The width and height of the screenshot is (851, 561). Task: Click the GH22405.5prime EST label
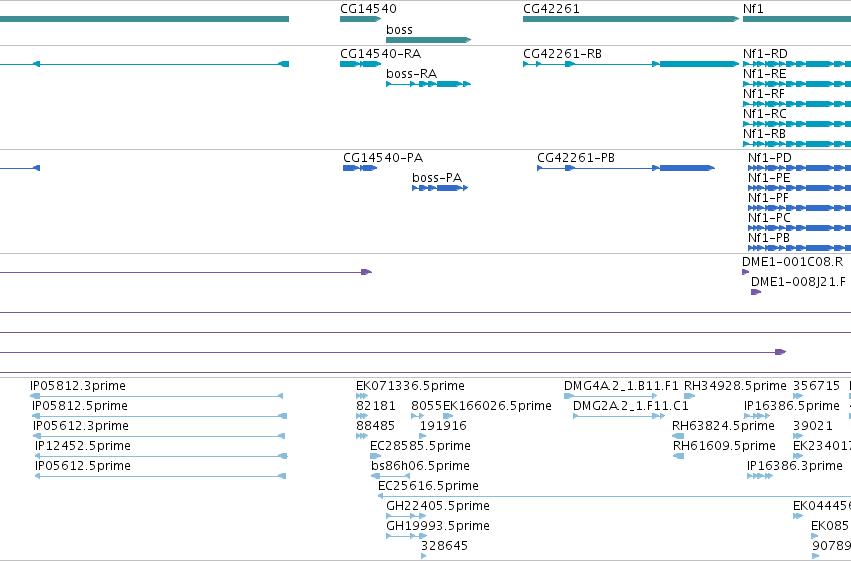[x=438, y=506]
